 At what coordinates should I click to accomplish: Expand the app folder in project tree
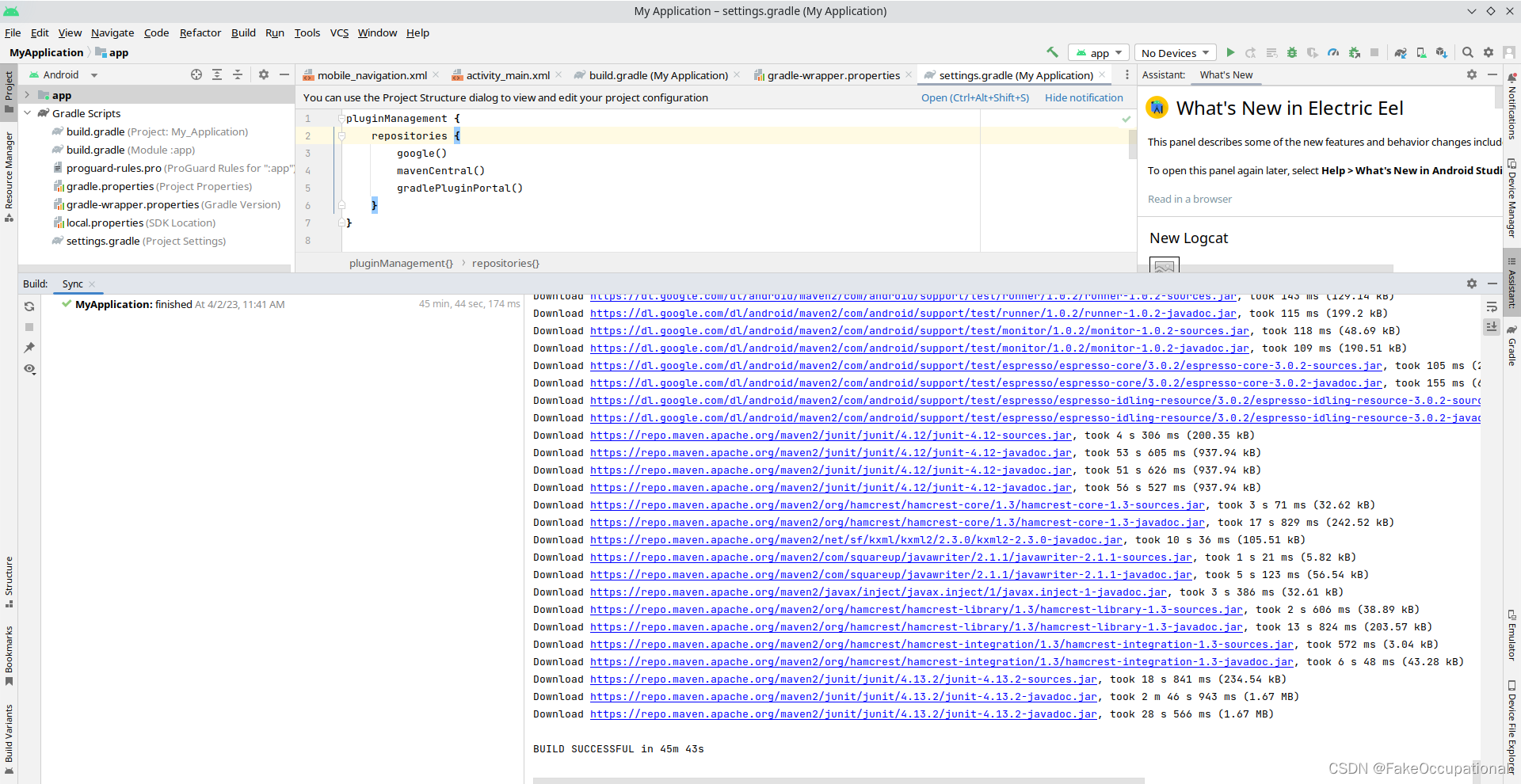click(x=27, y=95)
